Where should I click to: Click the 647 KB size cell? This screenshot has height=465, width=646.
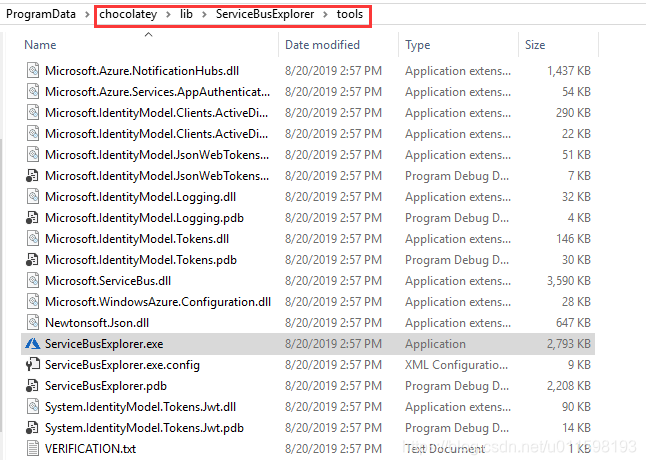[573, 323]
